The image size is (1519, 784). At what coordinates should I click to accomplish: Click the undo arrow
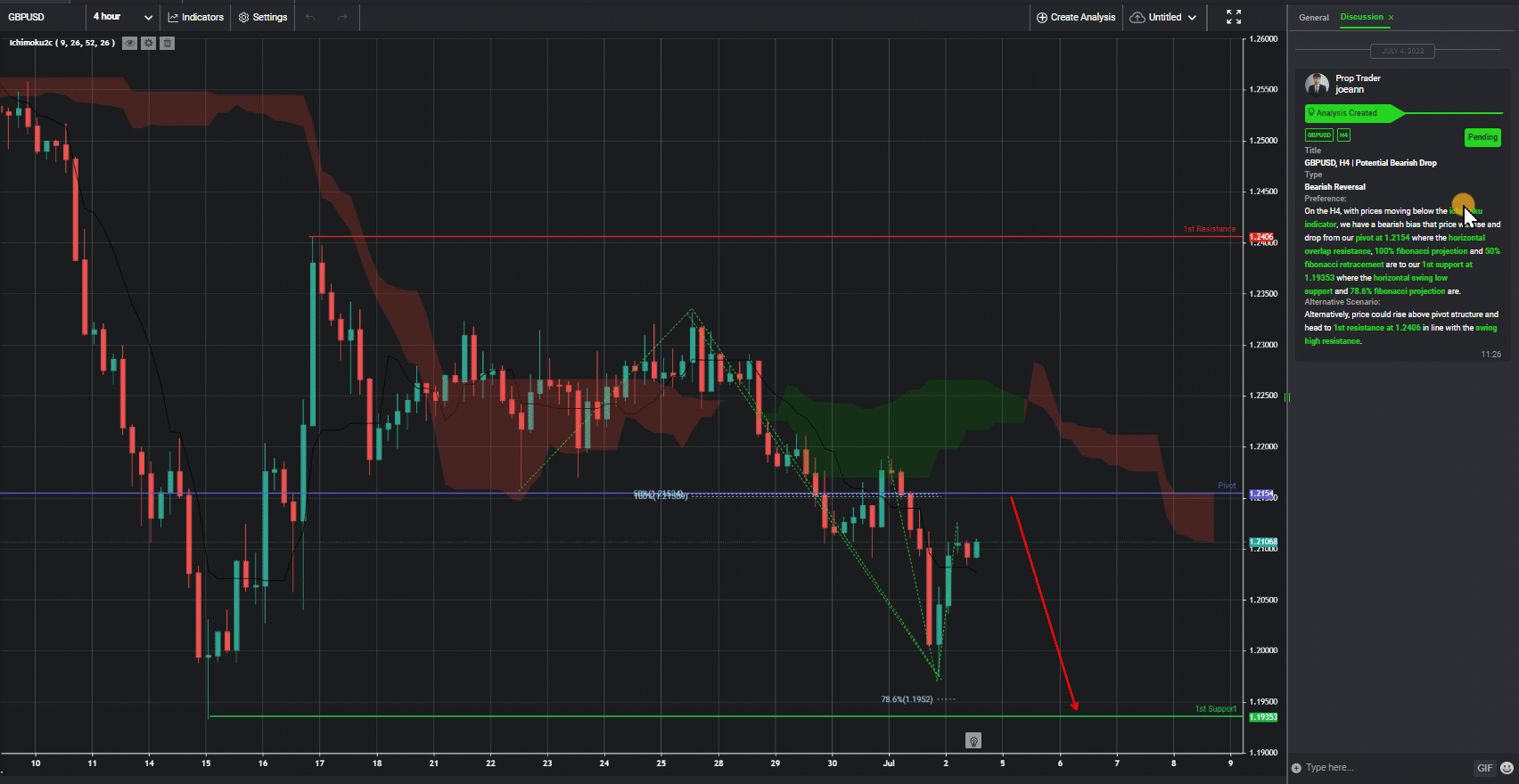310,17
